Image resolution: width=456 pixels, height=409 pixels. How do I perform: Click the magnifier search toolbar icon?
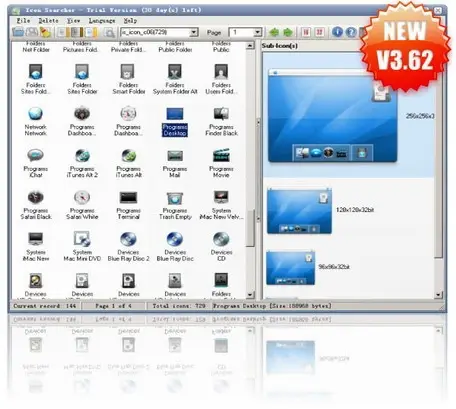(x=109, y=32)
